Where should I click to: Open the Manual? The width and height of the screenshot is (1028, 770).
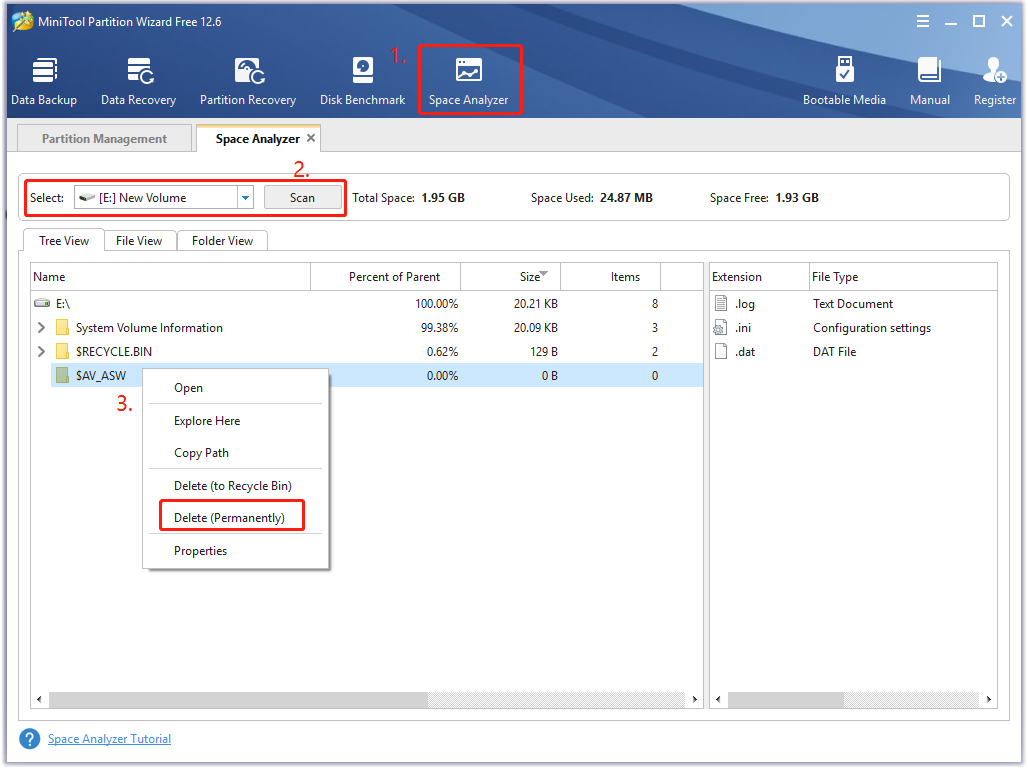click(x=929, y=79)
